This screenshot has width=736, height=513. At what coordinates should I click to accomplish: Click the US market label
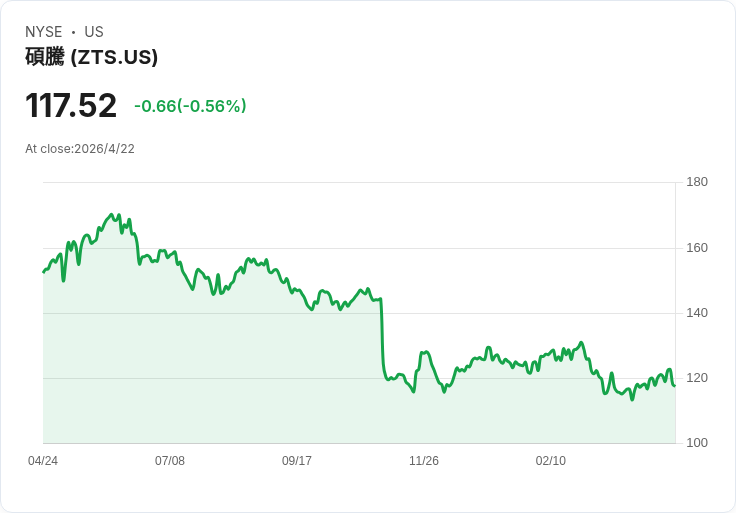coord(94,32)
